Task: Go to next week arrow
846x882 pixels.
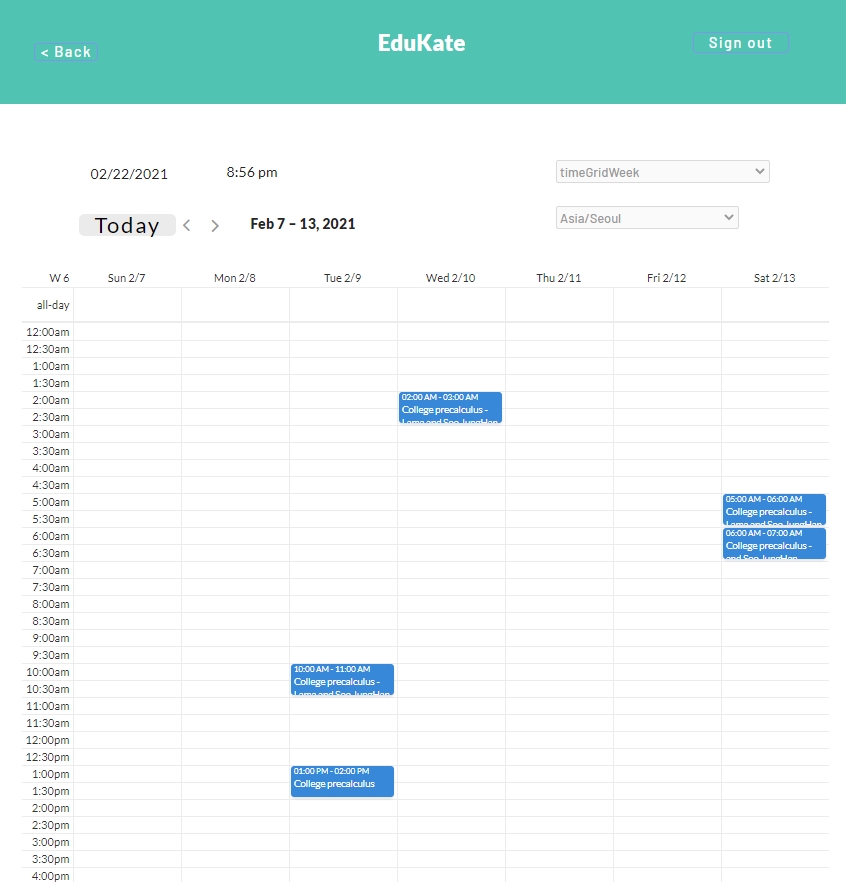Action: coord(215,226)
